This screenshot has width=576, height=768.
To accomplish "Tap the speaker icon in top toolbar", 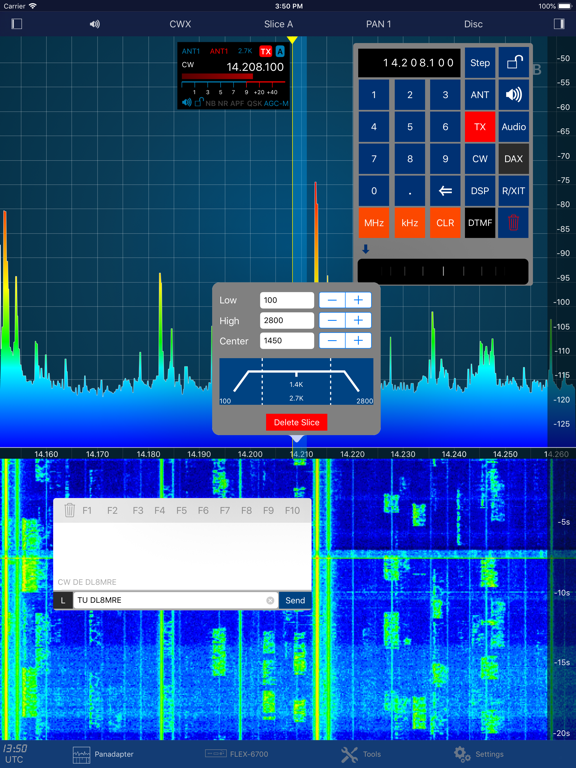I will 95,24.
